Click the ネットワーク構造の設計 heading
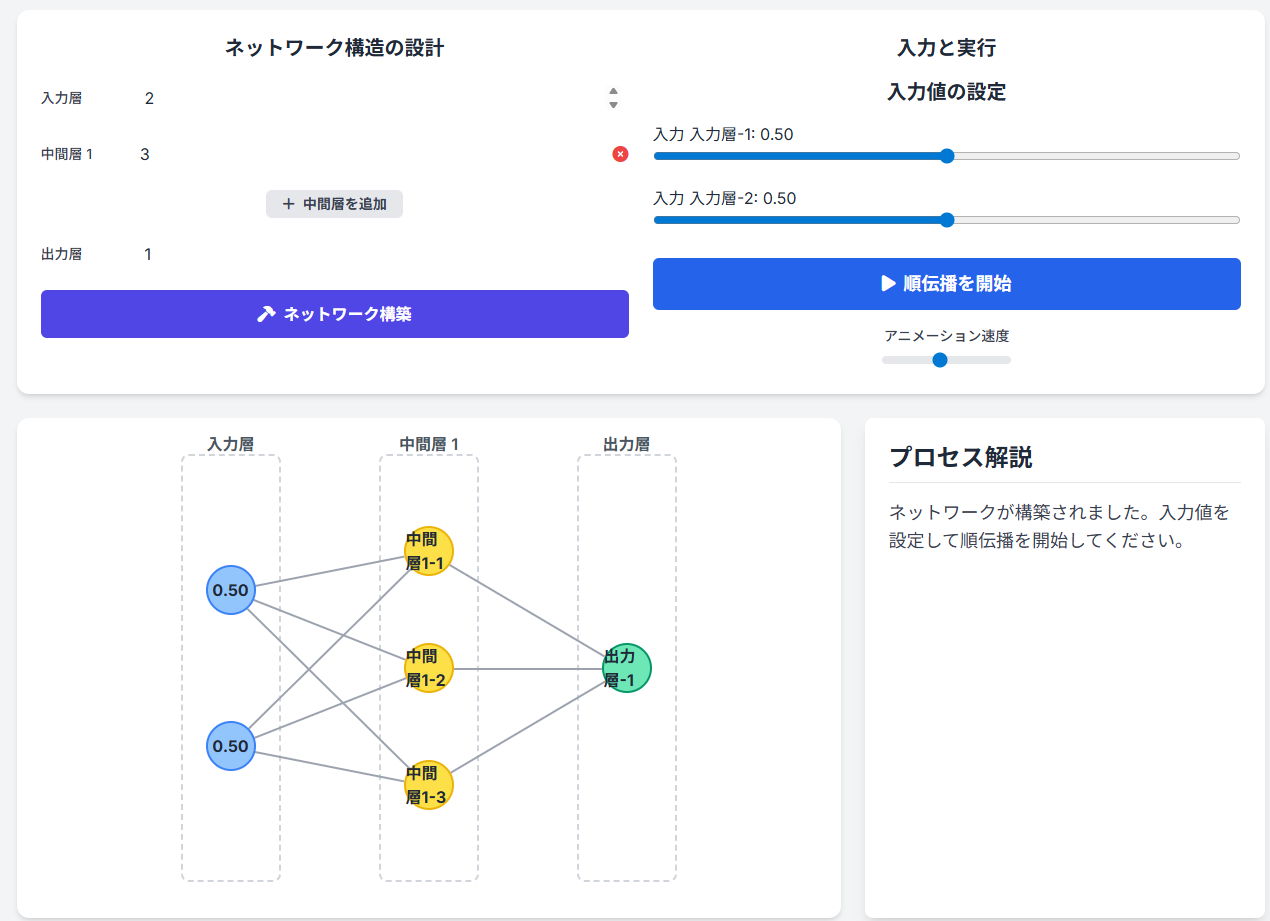 (335, 48)
